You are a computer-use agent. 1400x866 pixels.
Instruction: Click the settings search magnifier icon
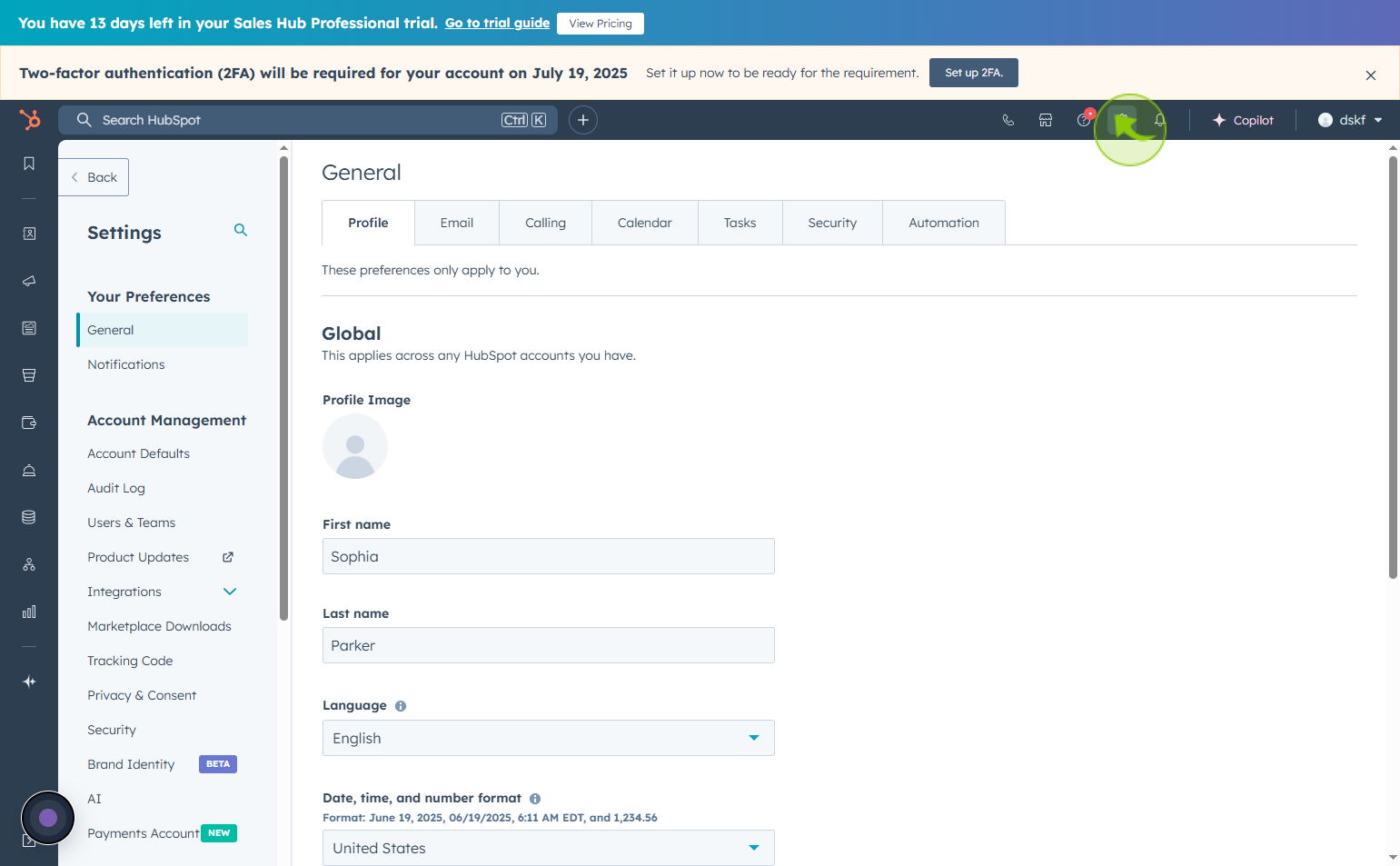coord(241,230)
